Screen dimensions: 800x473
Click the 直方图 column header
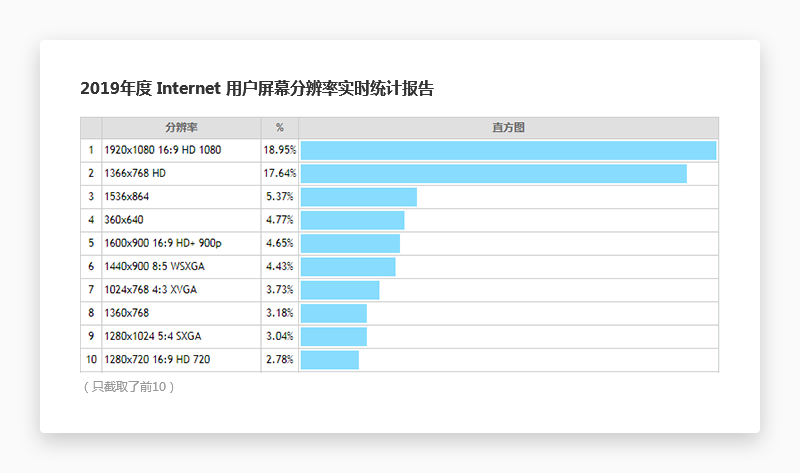point(508,128)
